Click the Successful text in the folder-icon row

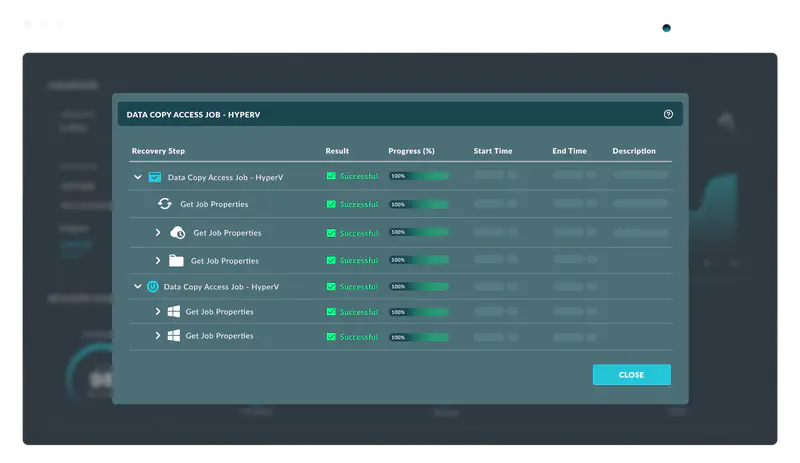coord(359,260)
